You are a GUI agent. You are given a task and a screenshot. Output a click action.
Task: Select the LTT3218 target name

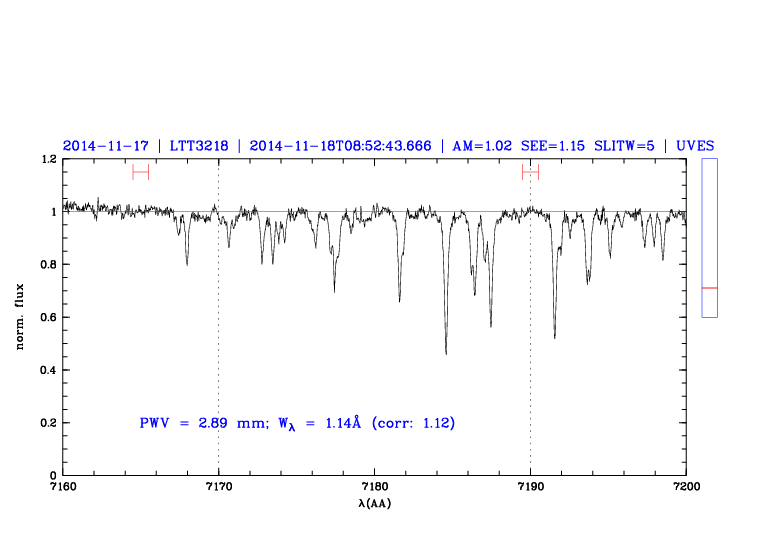[x=198, y=146]
